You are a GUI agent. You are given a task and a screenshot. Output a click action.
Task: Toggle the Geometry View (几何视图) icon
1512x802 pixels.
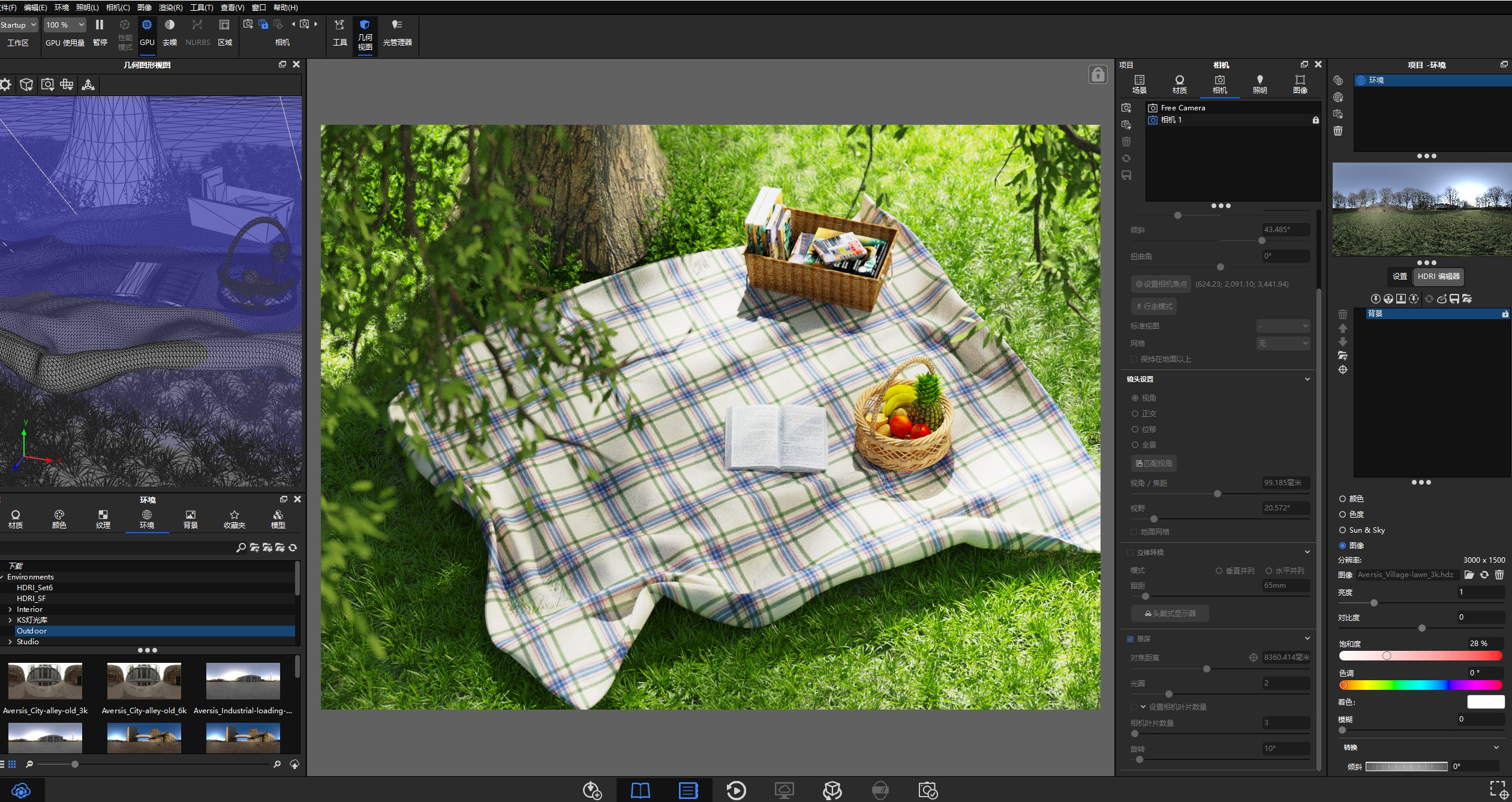pos(365,25)
